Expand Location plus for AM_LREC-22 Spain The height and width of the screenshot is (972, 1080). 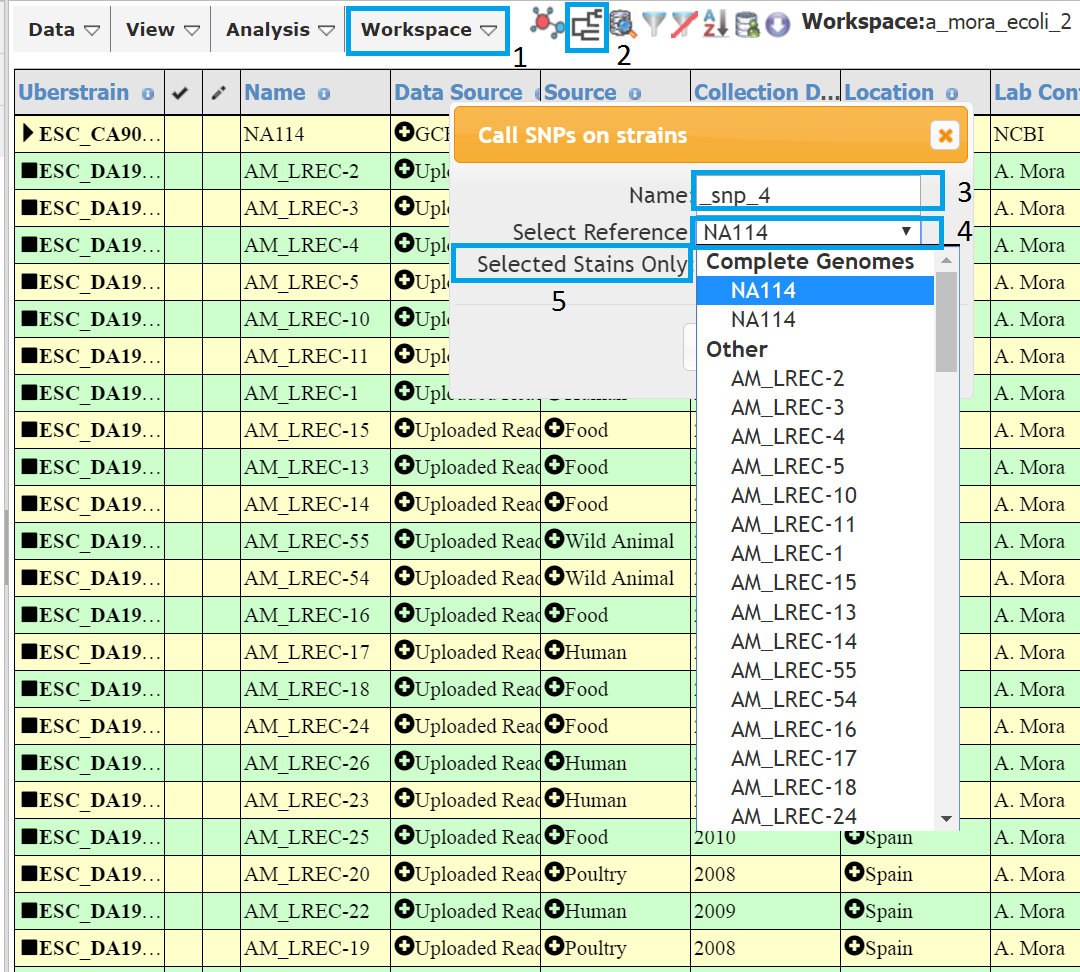[x=855, y=909]
